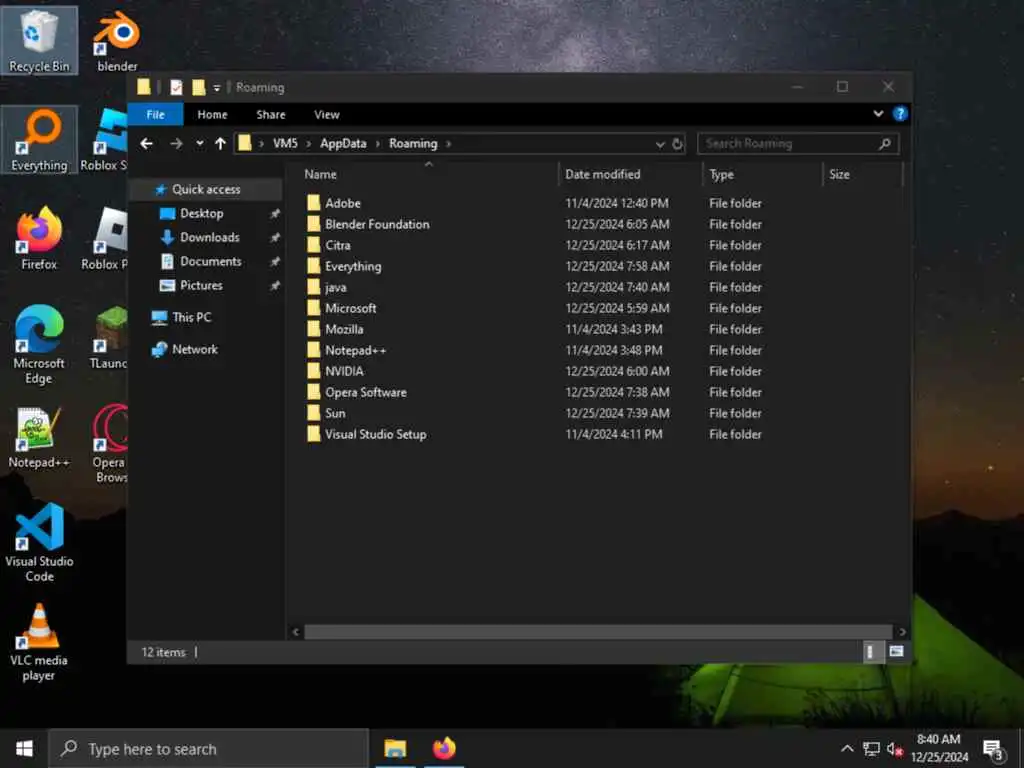This screenshot has width=1024, height=768.
Task: Switch to the View ribbon tab
Action: point(327,114)
